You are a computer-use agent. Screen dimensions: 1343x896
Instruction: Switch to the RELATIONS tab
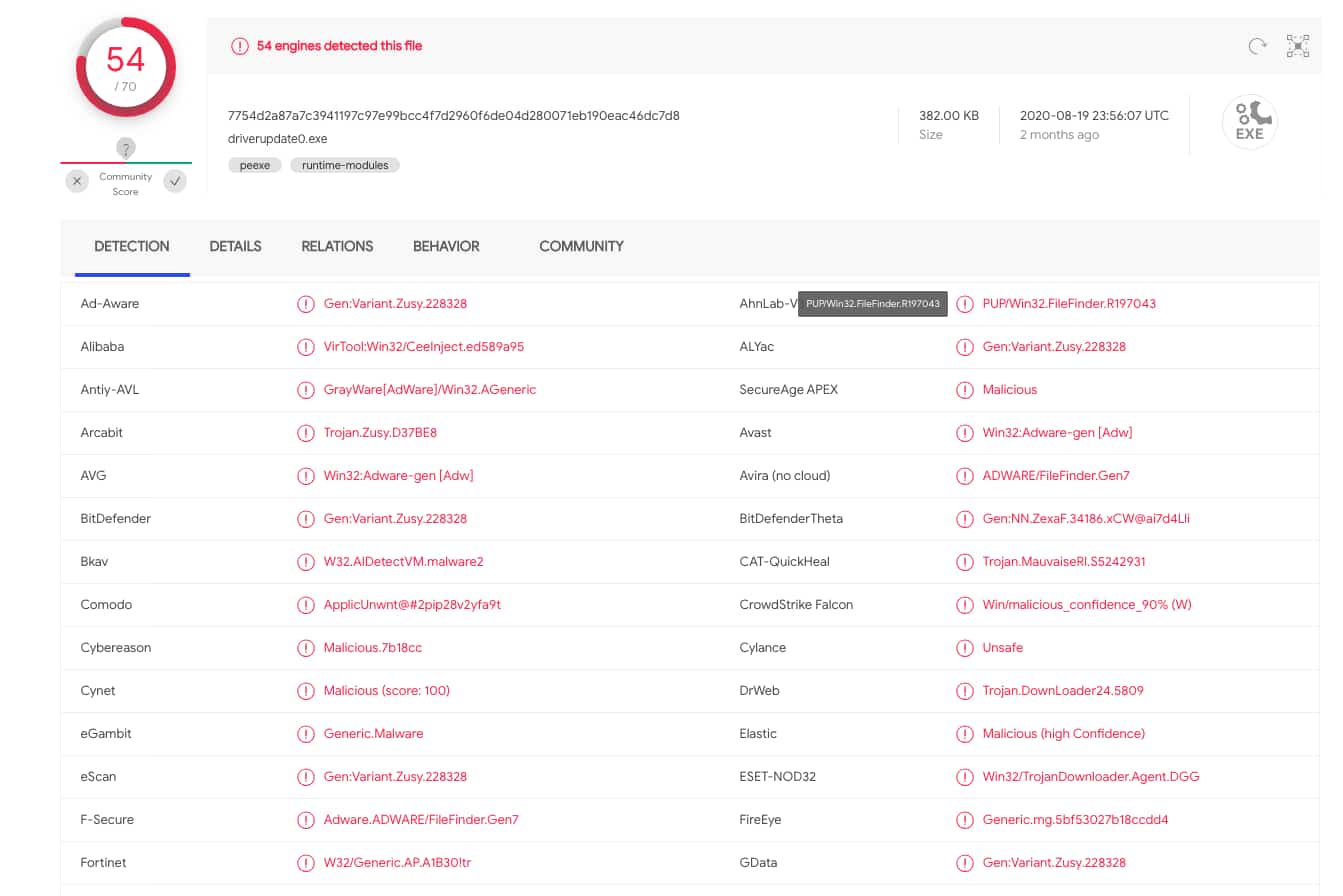pyautogui.click(x=337, y=246)
